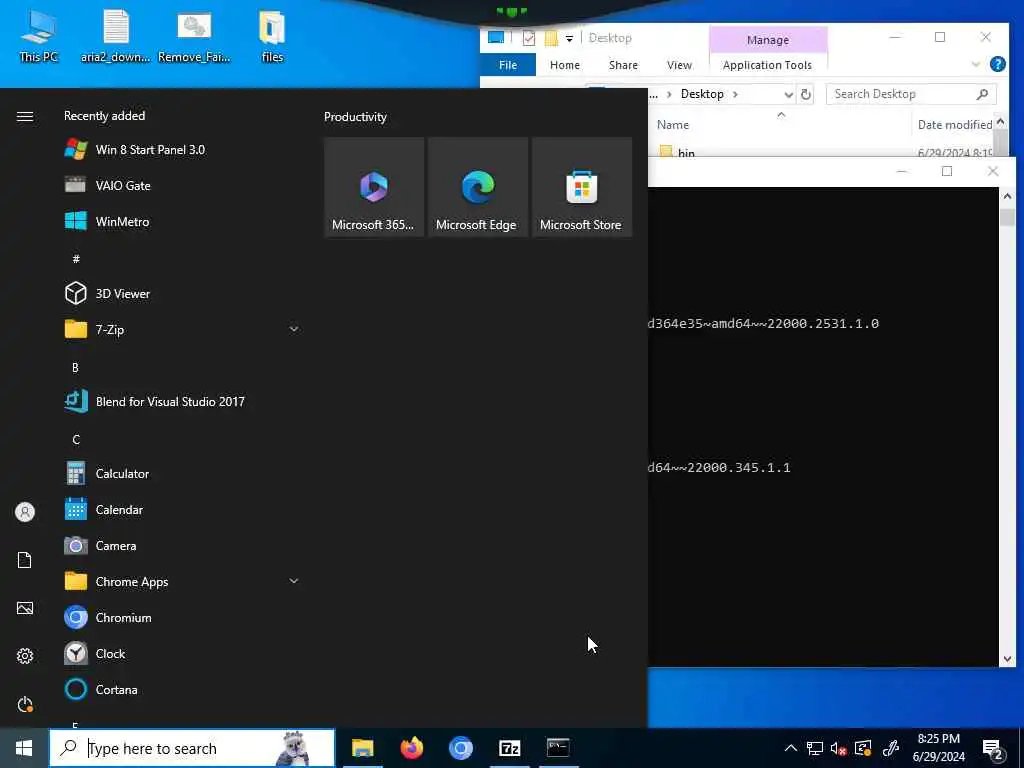Click Recently added header
Image resolution: width=1024 pixels, height=768 pixels.
pos(104,116)
